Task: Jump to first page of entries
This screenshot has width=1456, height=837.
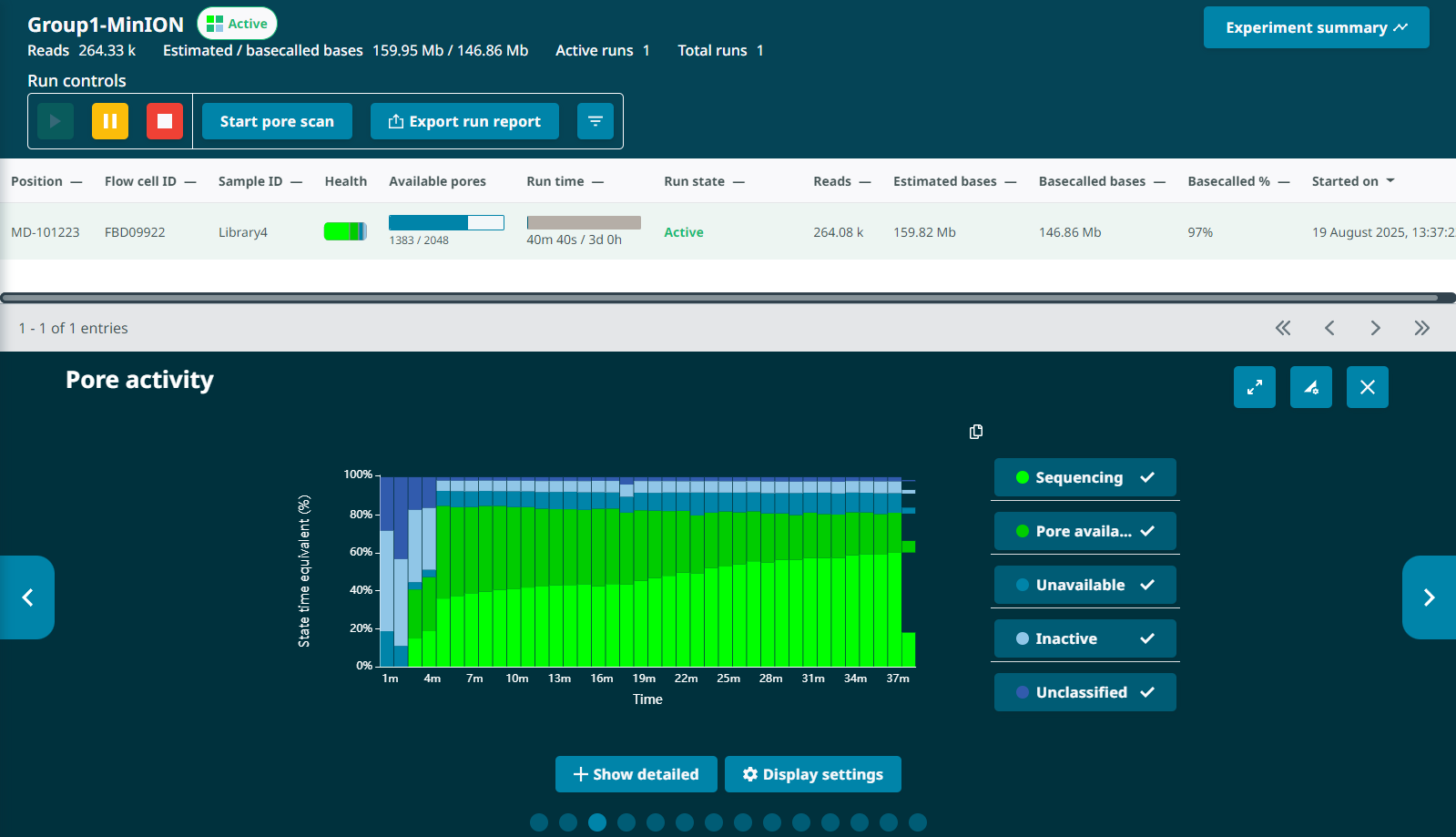Action: (1282, 328)
